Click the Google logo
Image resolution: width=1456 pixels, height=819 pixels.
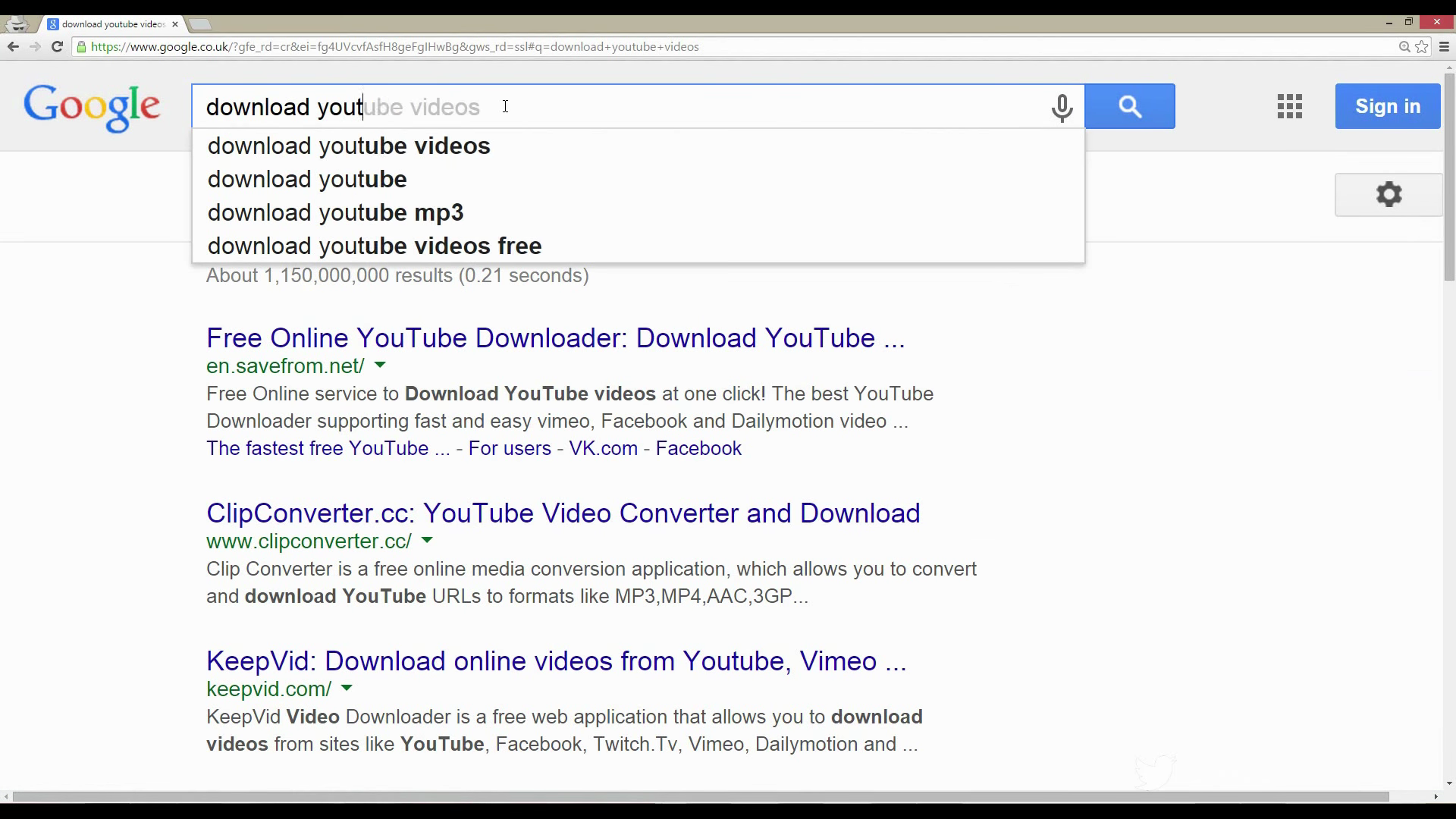(92, 108)
